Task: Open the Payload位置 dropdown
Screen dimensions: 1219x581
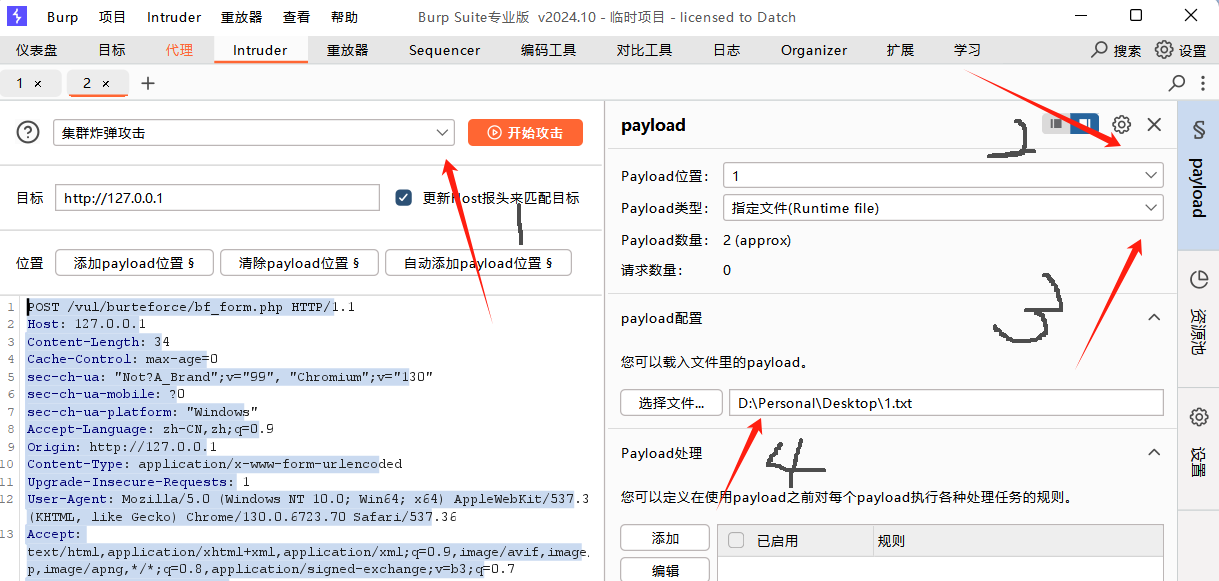Action: click(x=943, y=176)
